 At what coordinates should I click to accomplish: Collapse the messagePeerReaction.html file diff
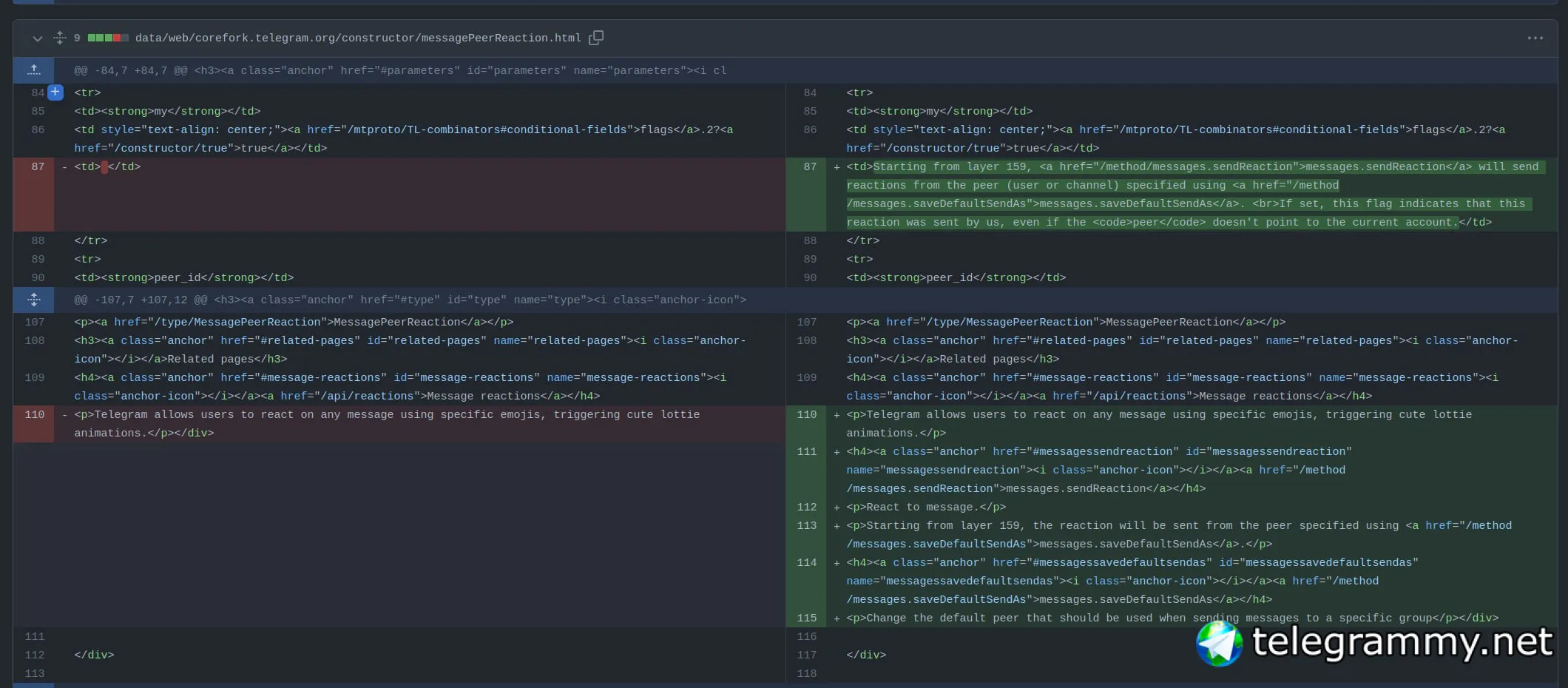pyautogui.click(x=37, y=38)
